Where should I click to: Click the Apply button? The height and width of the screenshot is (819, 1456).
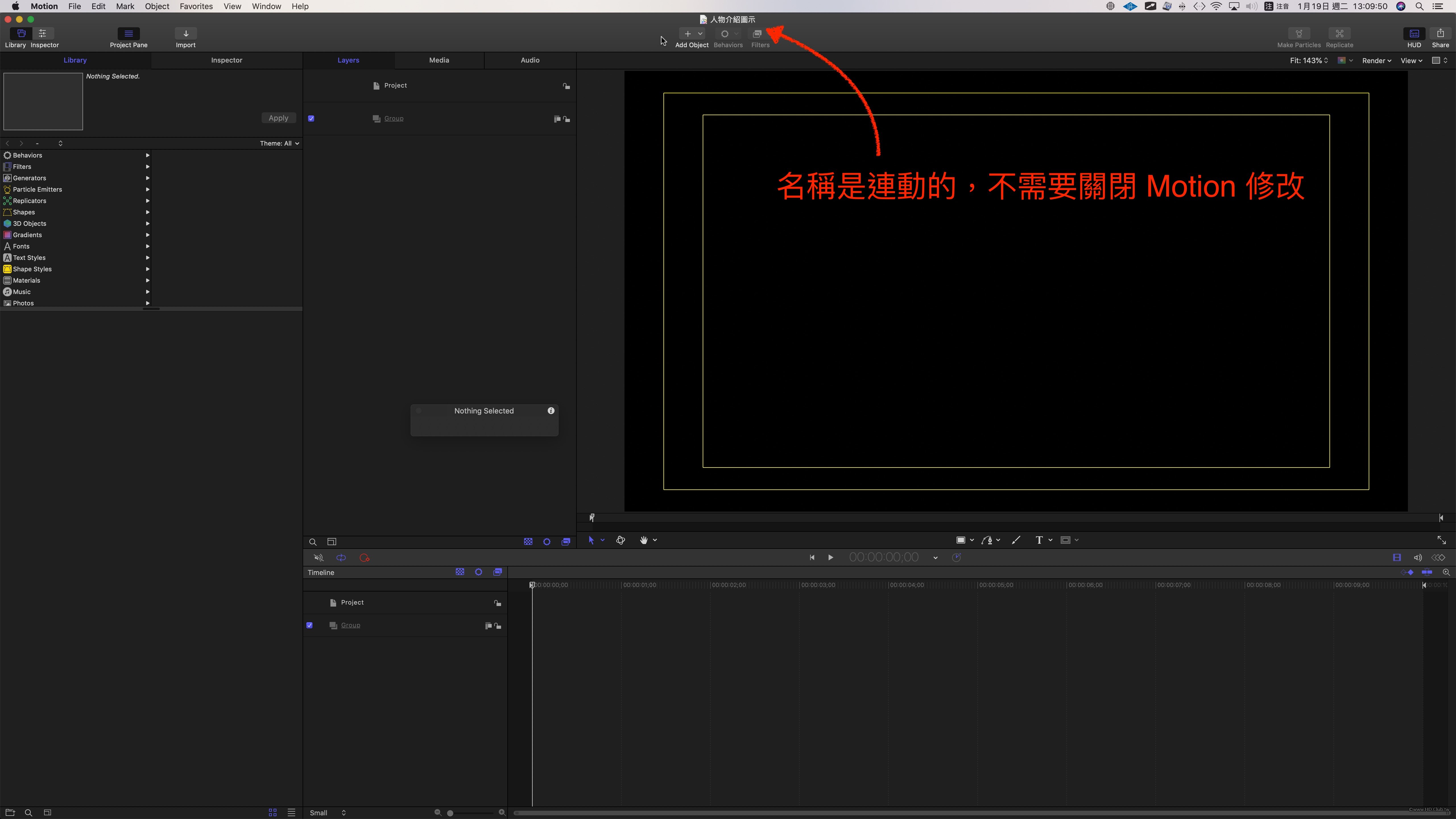278,118
